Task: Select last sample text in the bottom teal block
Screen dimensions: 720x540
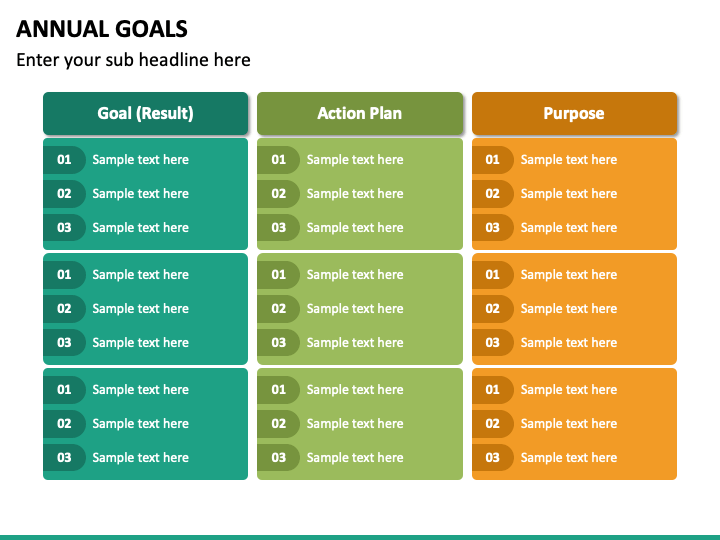Action: (141, 458)
